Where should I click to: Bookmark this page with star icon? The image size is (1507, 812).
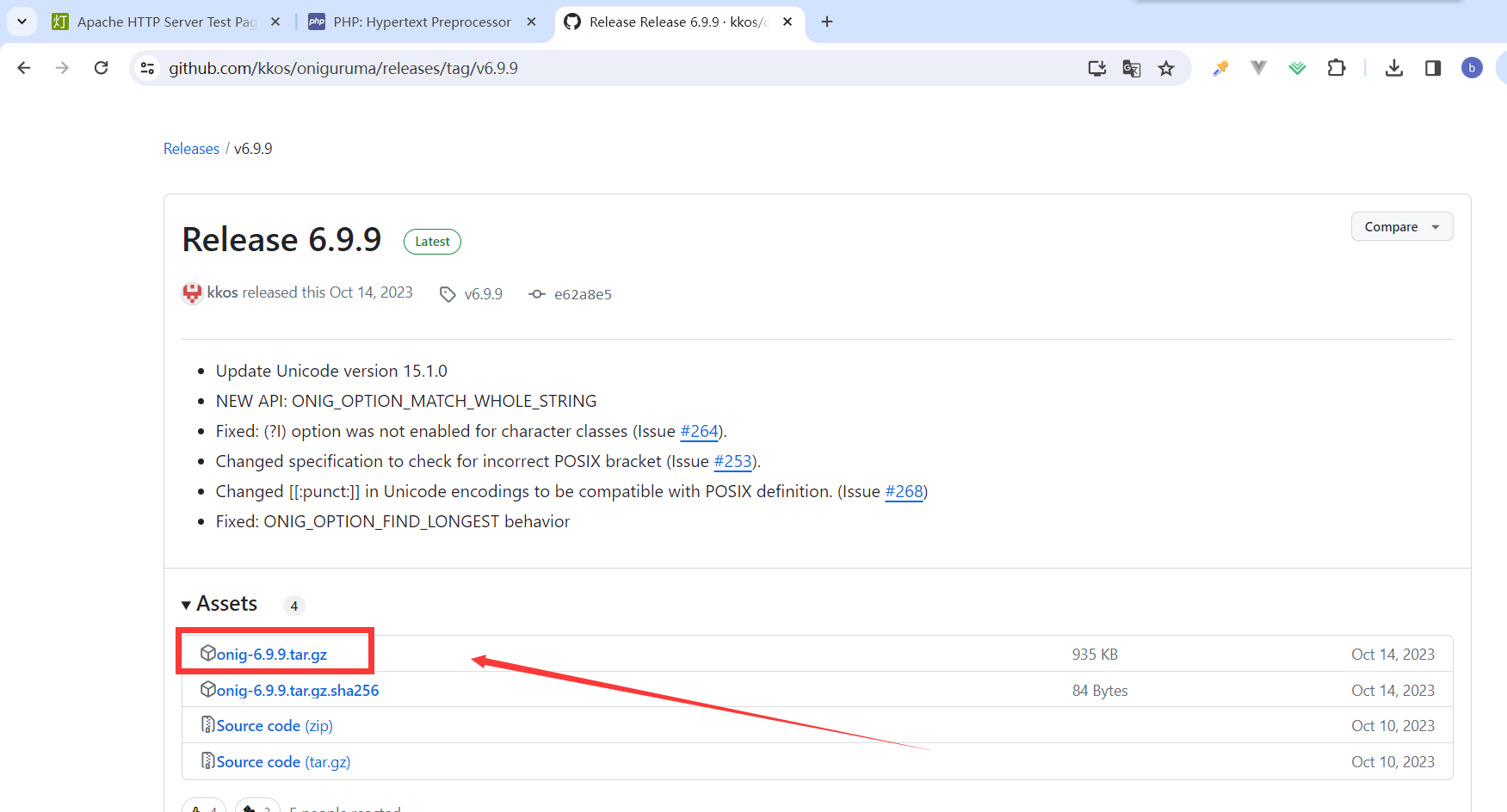(1166, 68)
